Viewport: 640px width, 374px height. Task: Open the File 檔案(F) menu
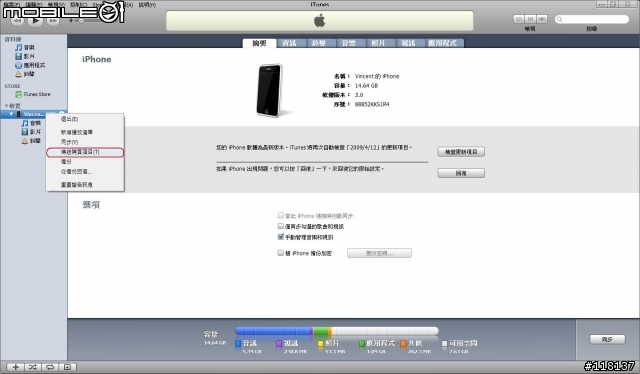(11, 4)
